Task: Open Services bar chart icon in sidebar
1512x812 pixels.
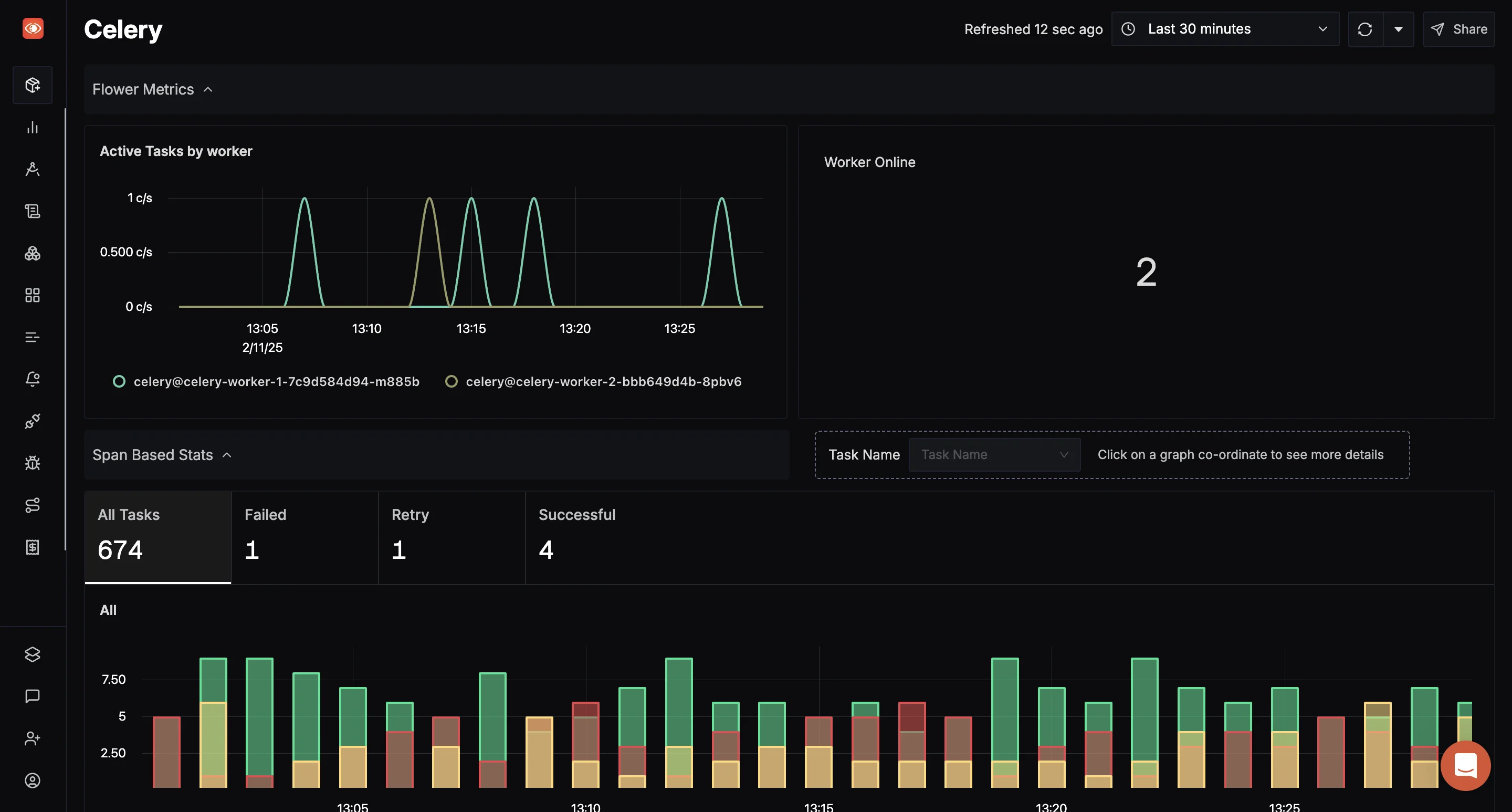Action: 33,128
